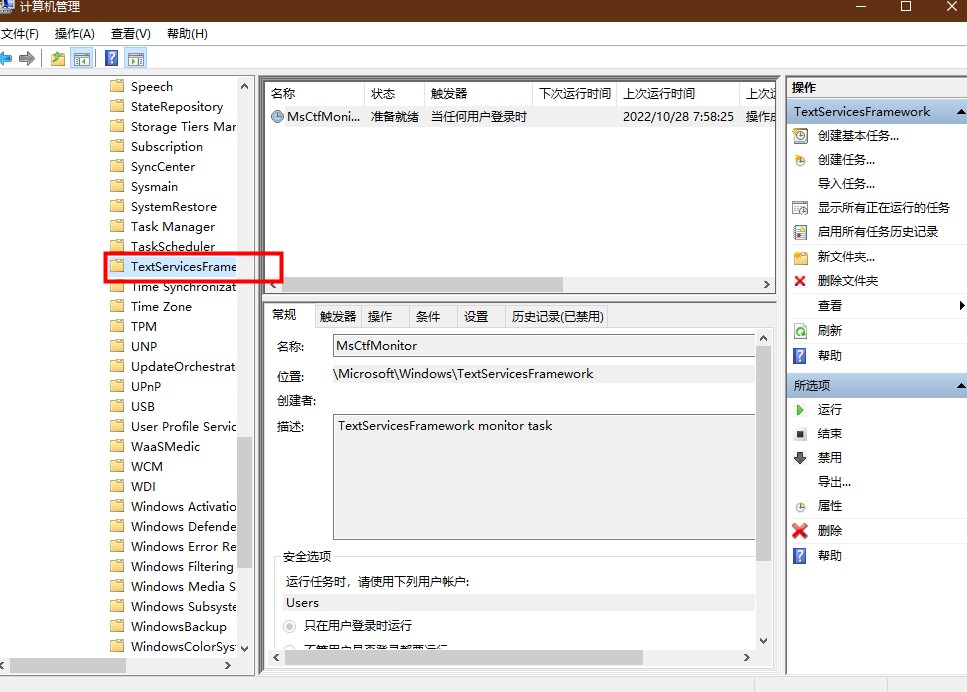Viewport: 967px width, 692px height.
Task: Open the 文件(F) menu
Action: tap(20, 34)
